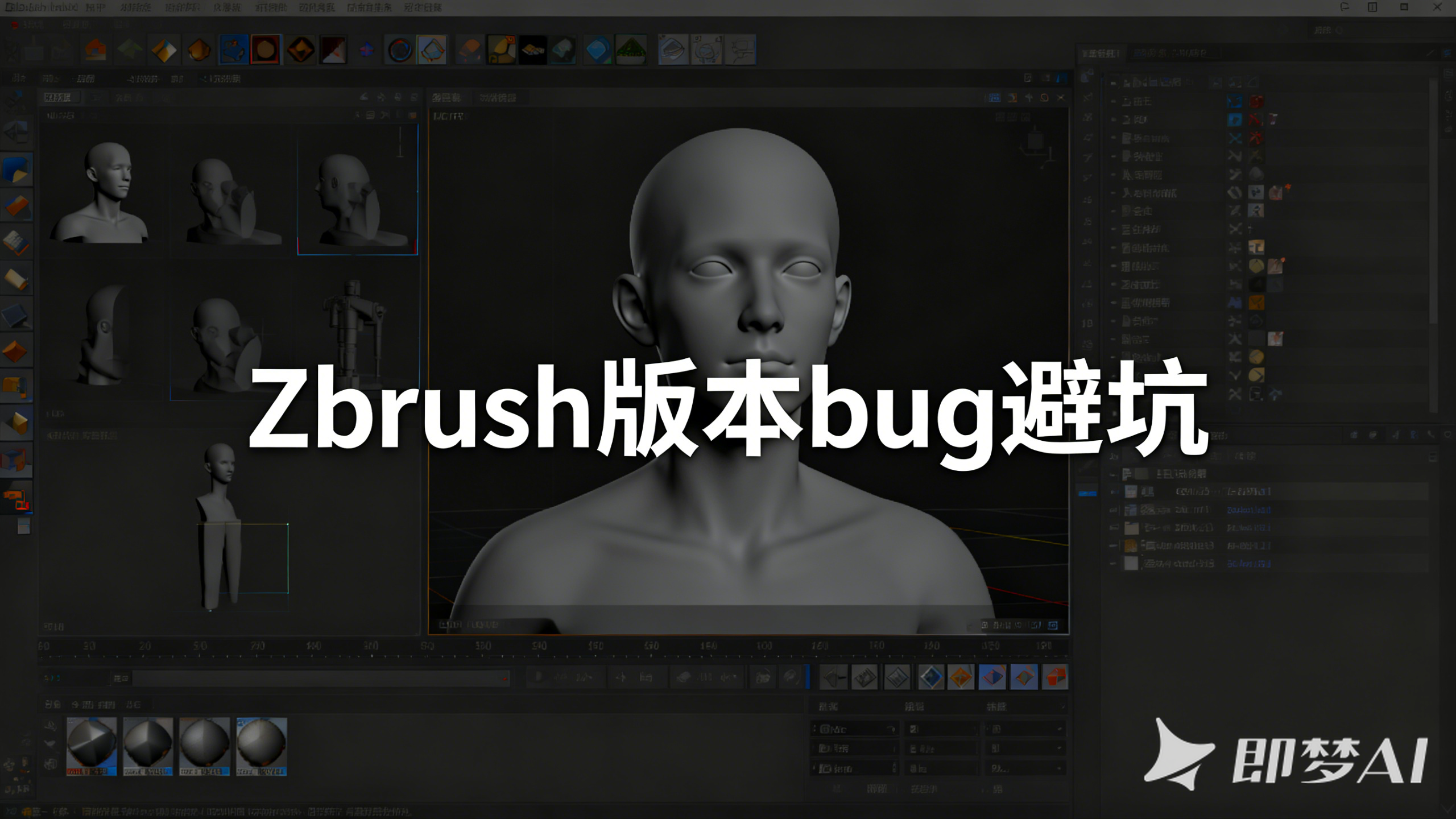
Task: Click the light-blue framed crystal toolbar icon
Action: tap(432, 50)
